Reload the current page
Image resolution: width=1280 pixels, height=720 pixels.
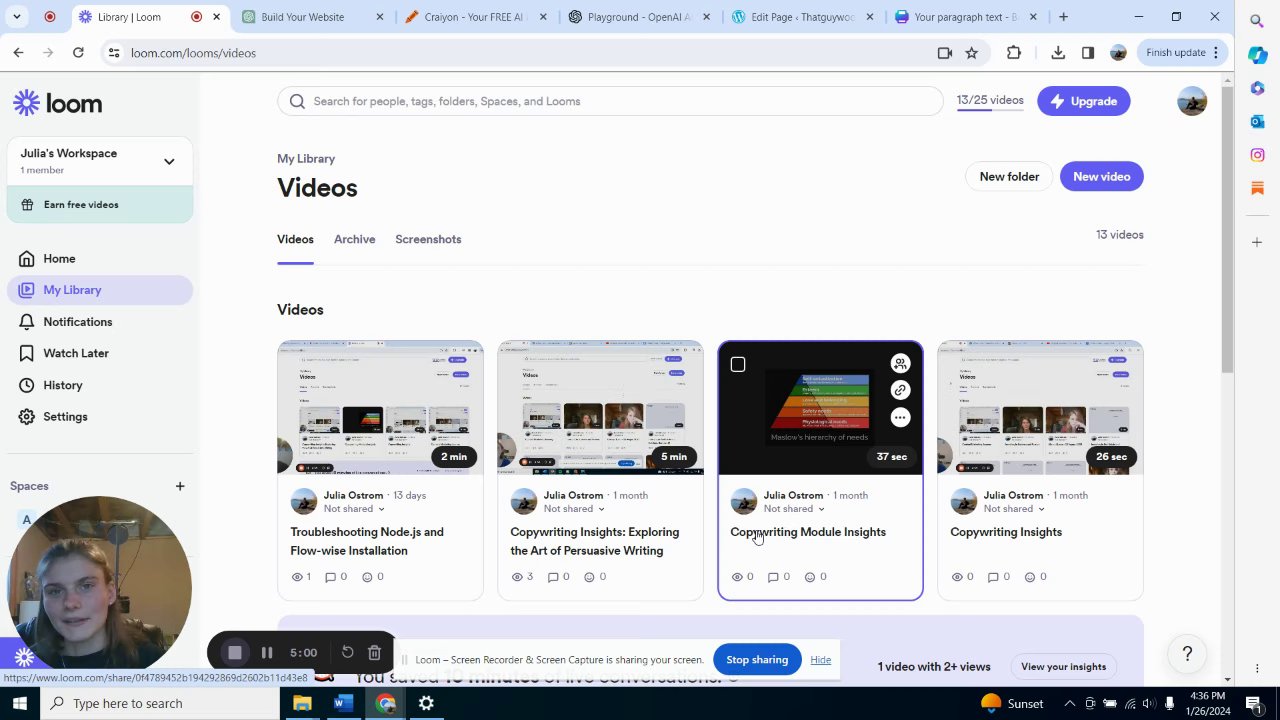(78, 53)
